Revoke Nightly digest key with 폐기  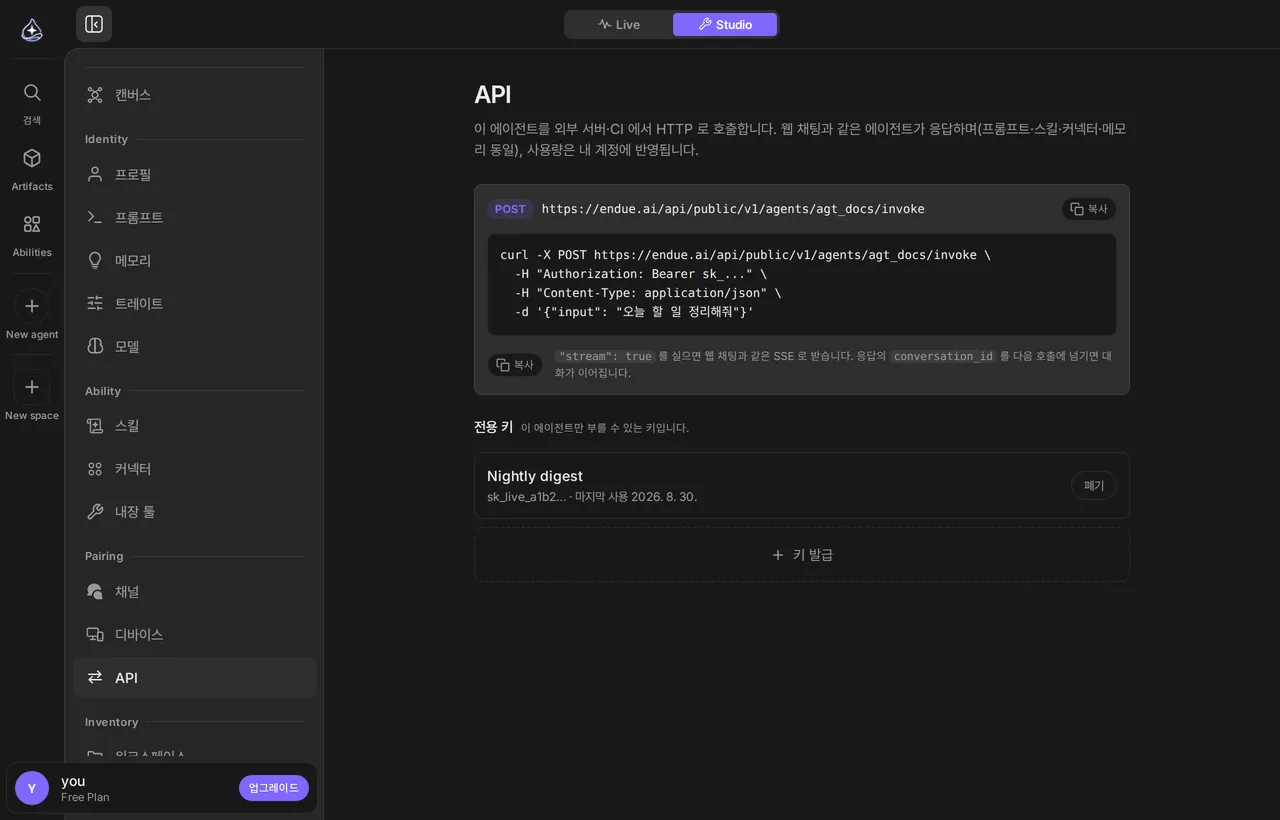click(x=1094, y=486)
